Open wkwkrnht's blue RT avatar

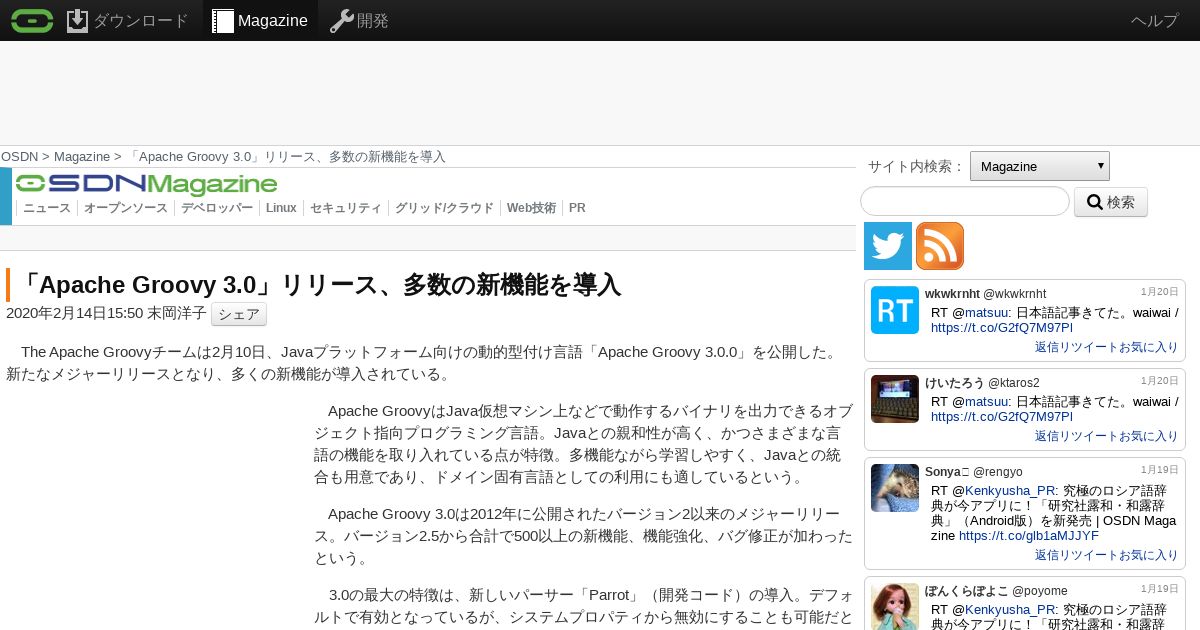(895, 310)
